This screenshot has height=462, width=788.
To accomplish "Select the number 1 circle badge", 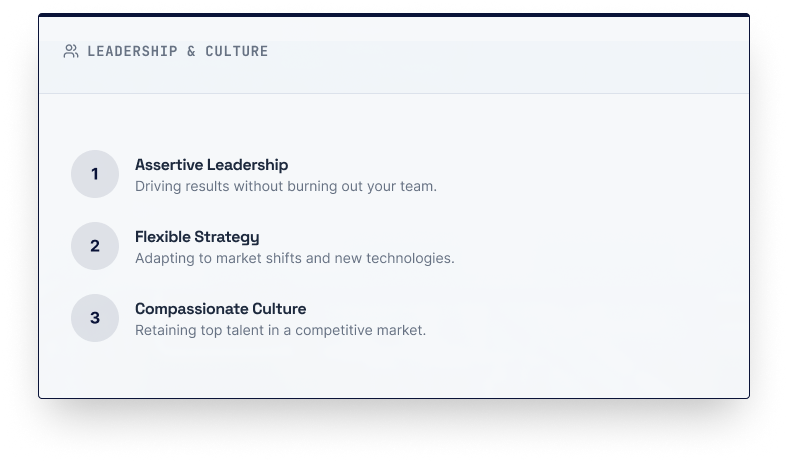I will pyautogui.click(x=95, y=174).
